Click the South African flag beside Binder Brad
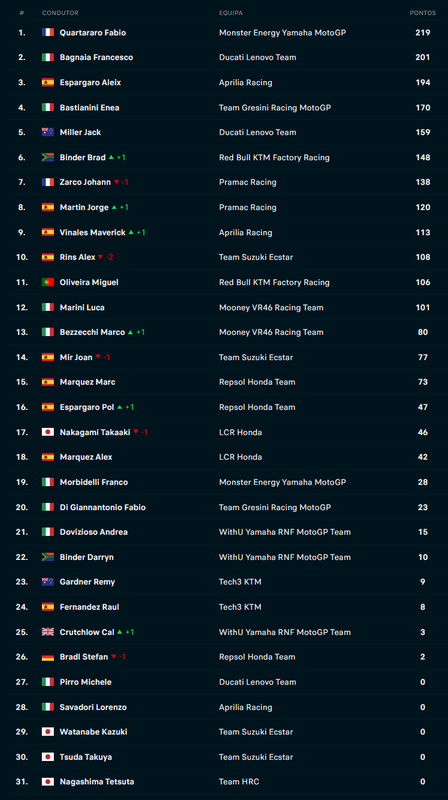The image size is (448, 800). point(47,157)
